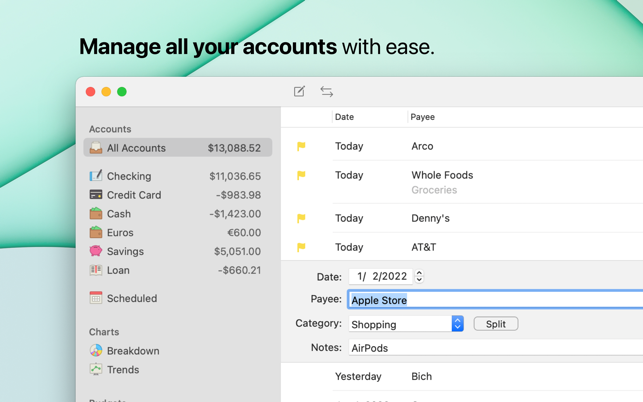The width and height of the screenshot is (643, 402).
Task: Click the Savings piggy bank icon
Action: pos(96,251)
